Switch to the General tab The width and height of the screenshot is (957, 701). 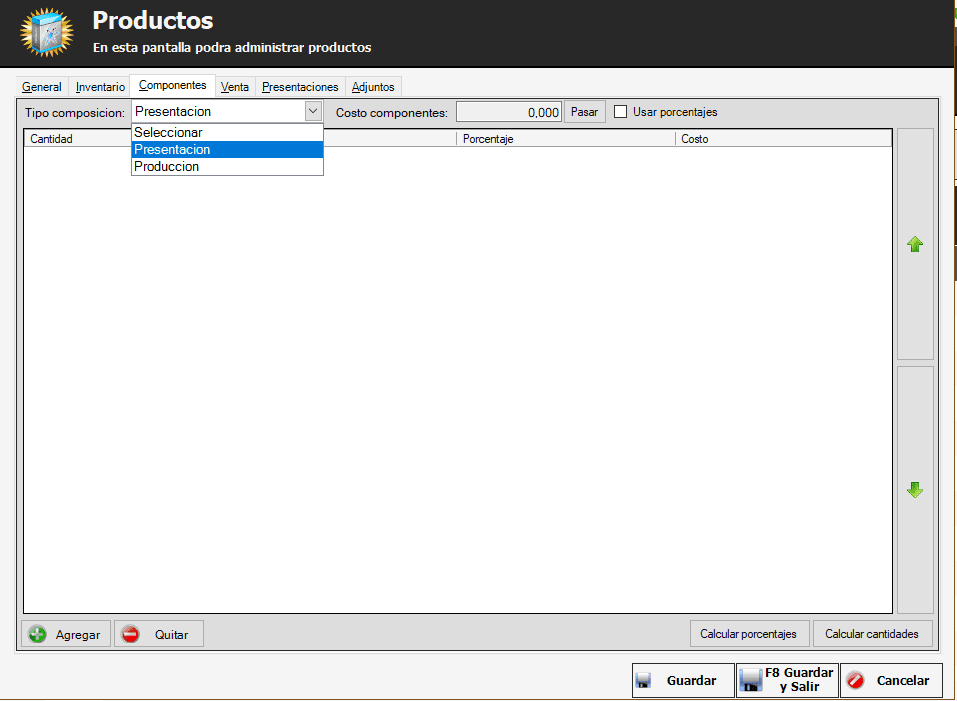42,87
